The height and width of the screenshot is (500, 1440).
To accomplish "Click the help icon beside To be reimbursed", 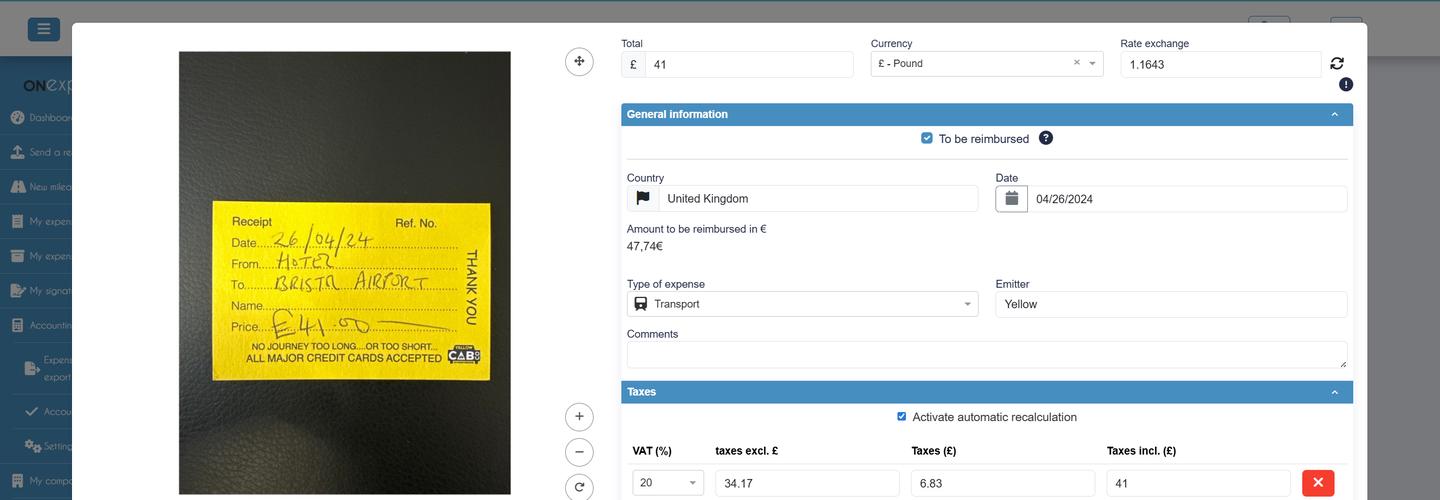I will click(1046, 138).
